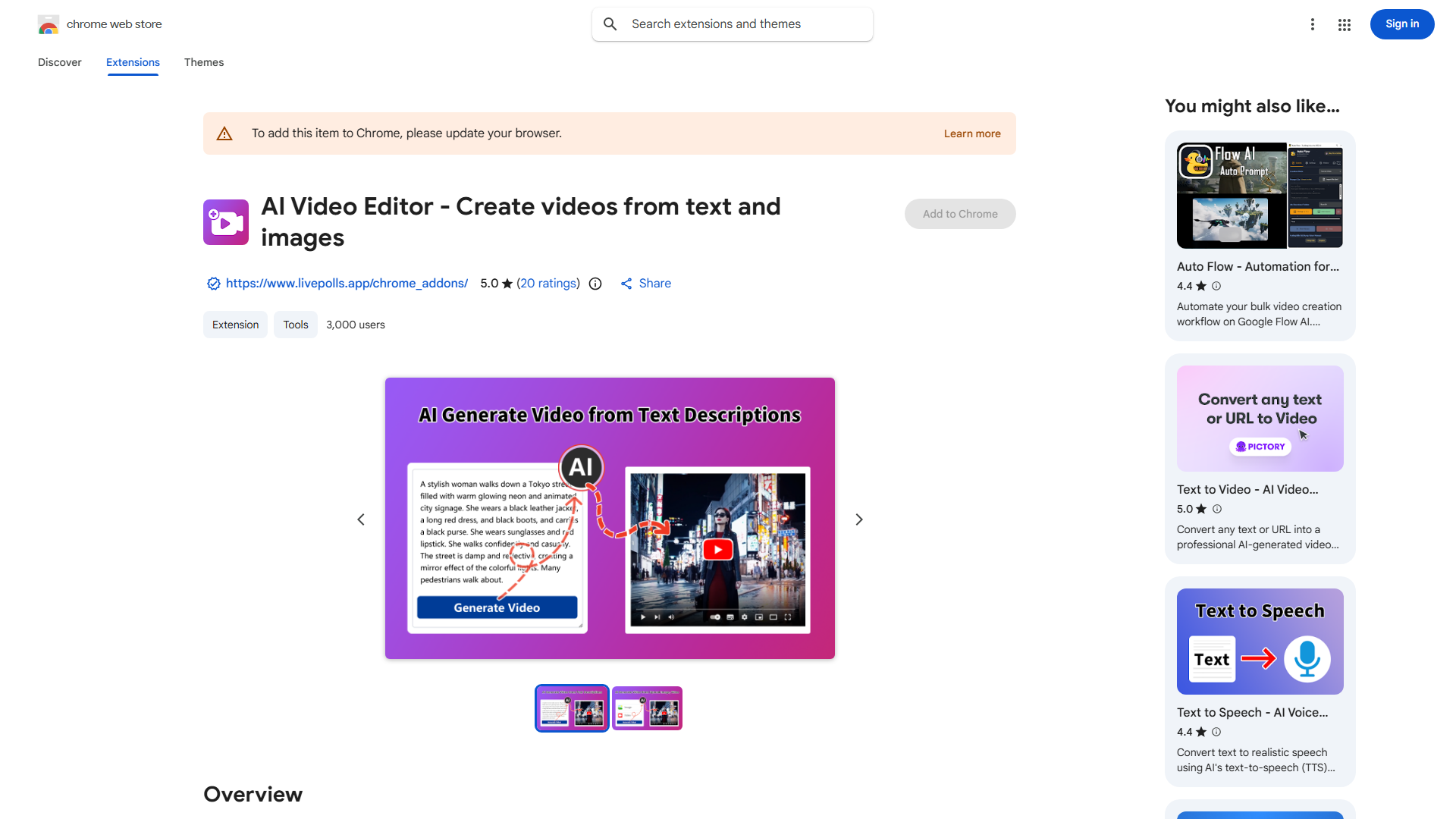Click the search magnifier icon
This screenshot has width=1456, height=819.
(x=610, y=24)
